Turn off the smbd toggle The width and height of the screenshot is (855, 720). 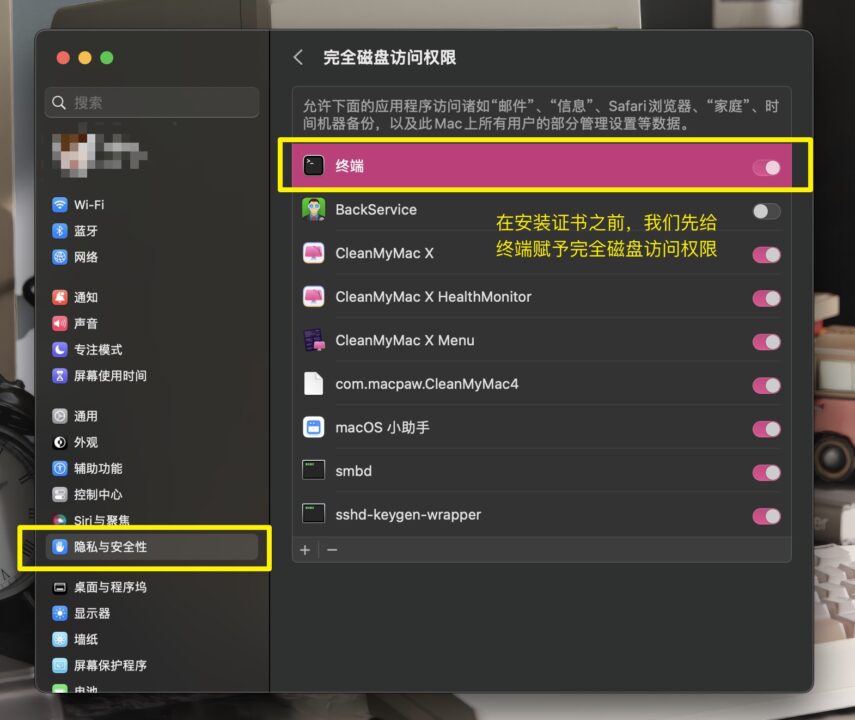[x=766, y=471]
